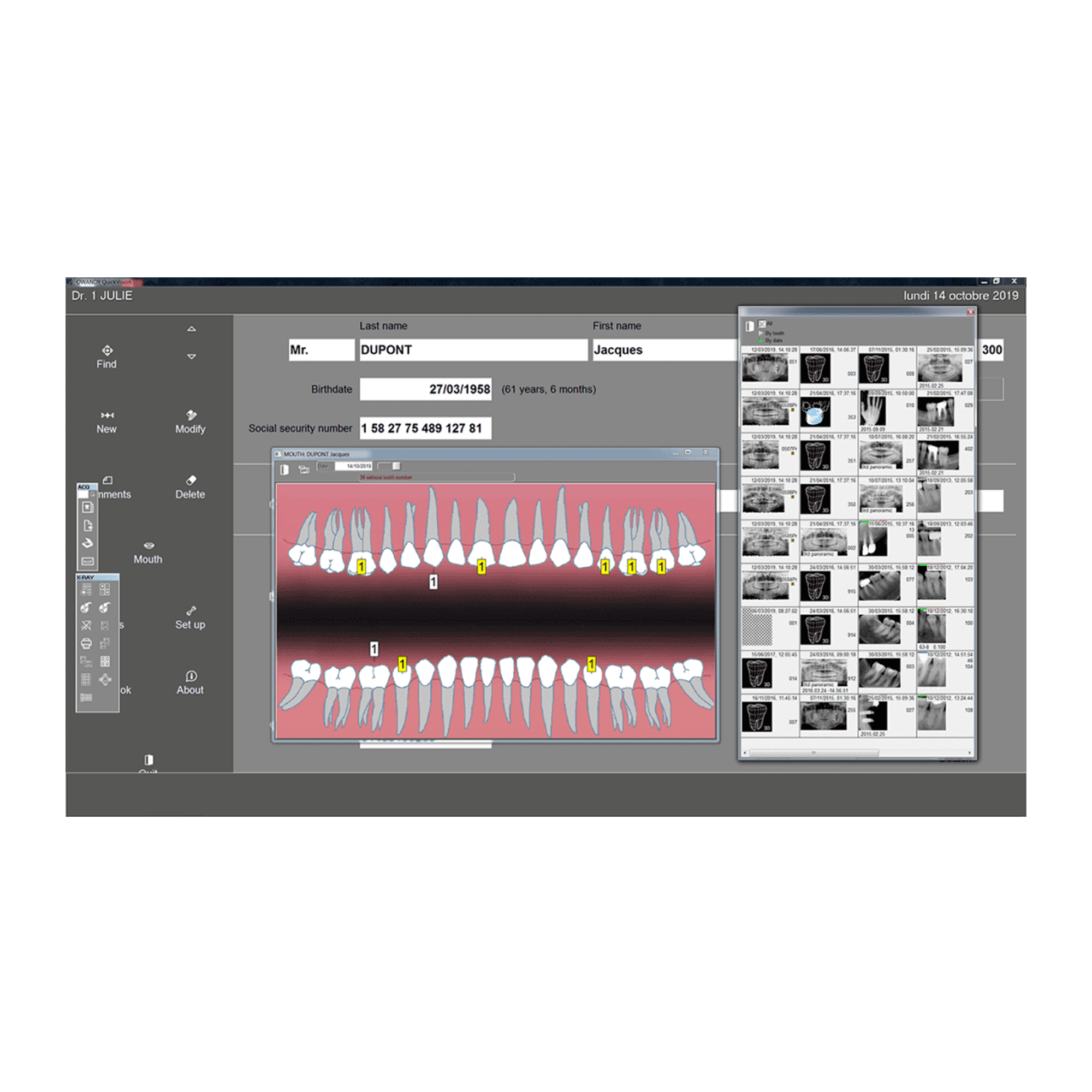Viewport: 1092px width, 1092px height.
Task: Toggle the All checkbox in gallery
Action: point(762,324)
